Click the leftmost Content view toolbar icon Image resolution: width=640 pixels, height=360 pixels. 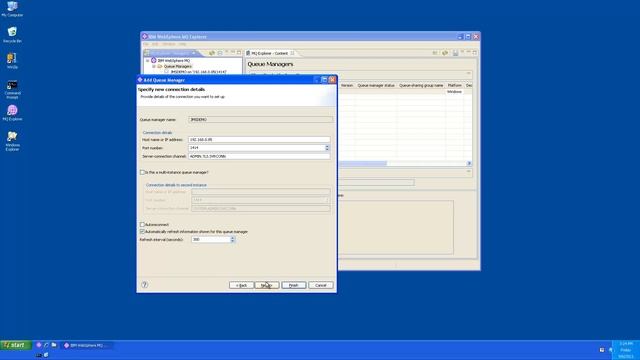point(435,53)
